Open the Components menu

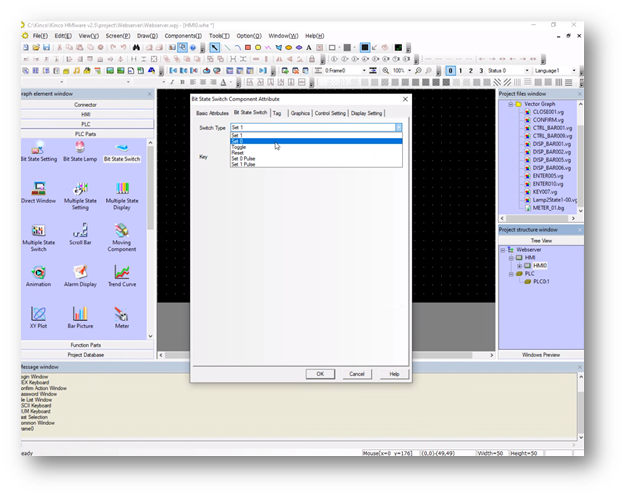tap(181, 35)
